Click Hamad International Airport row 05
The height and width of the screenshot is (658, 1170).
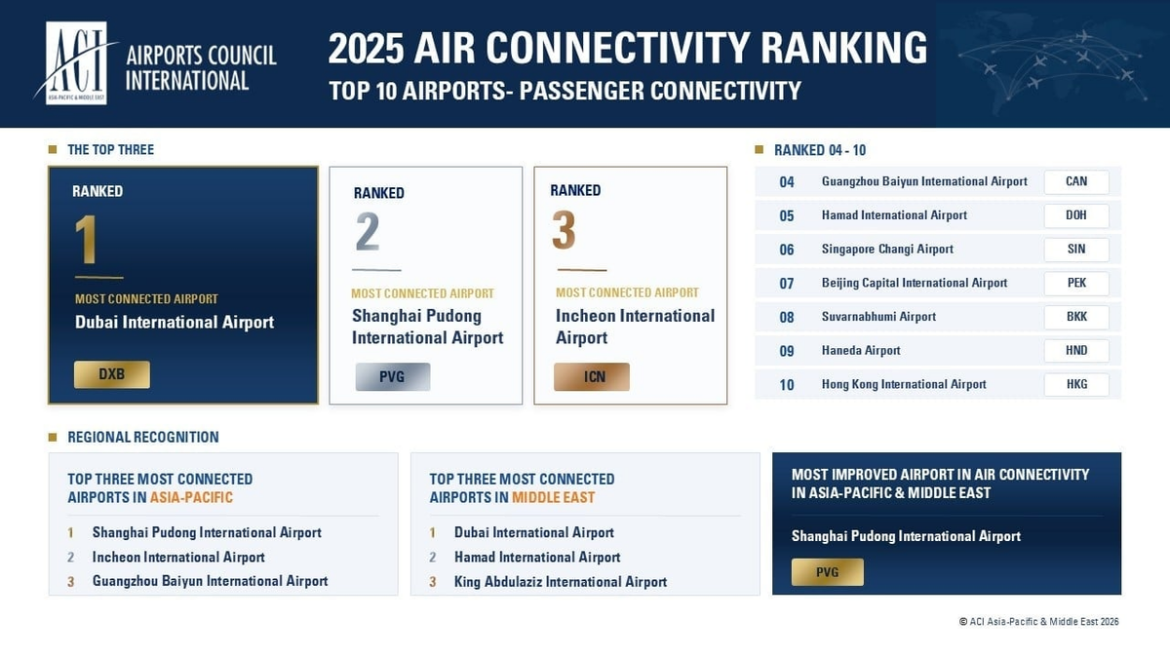pos(937,216)
